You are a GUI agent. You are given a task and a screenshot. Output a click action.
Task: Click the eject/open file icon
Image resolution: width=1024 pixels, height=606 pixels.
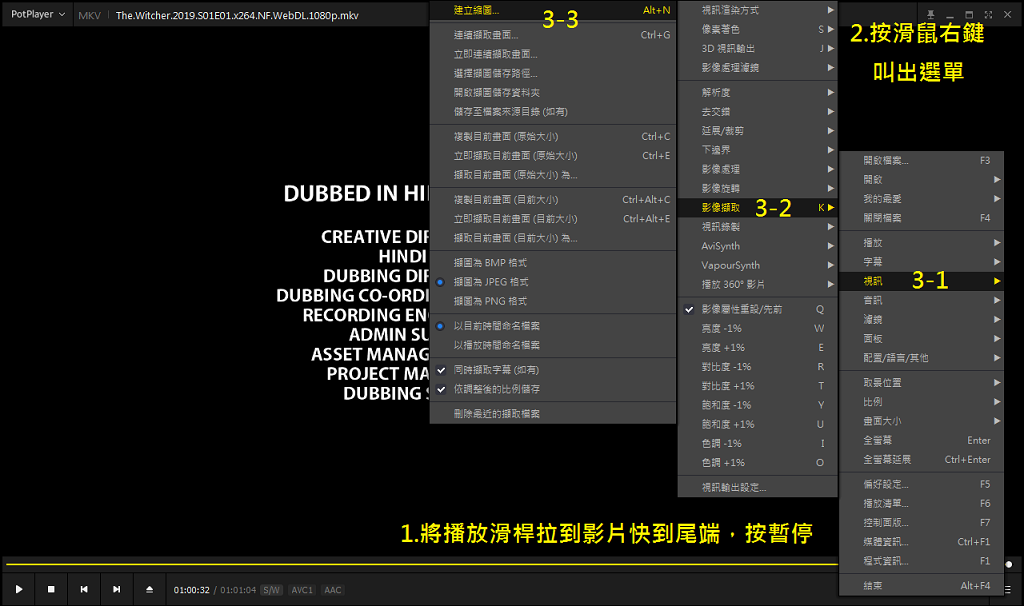point(149,589)
